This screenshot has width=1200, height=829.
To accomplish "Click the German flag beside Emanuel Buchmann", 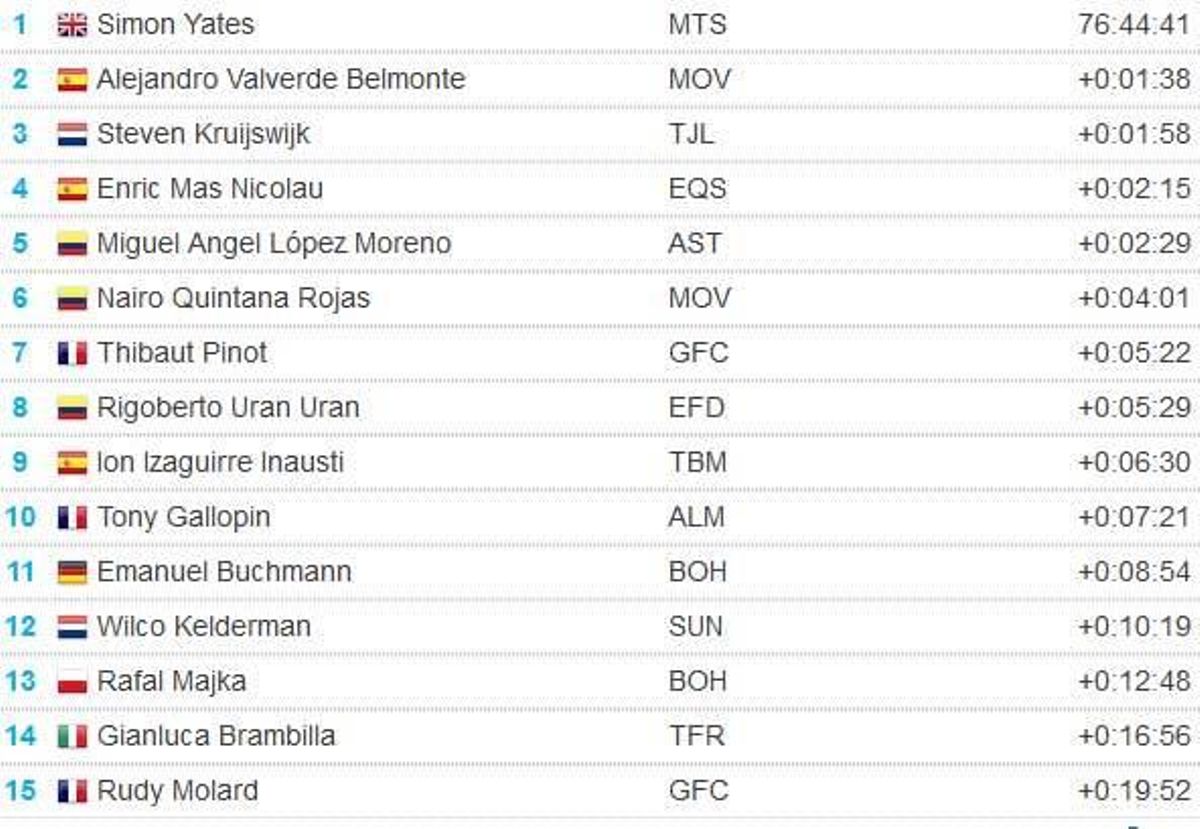I will tap(72, 572).
